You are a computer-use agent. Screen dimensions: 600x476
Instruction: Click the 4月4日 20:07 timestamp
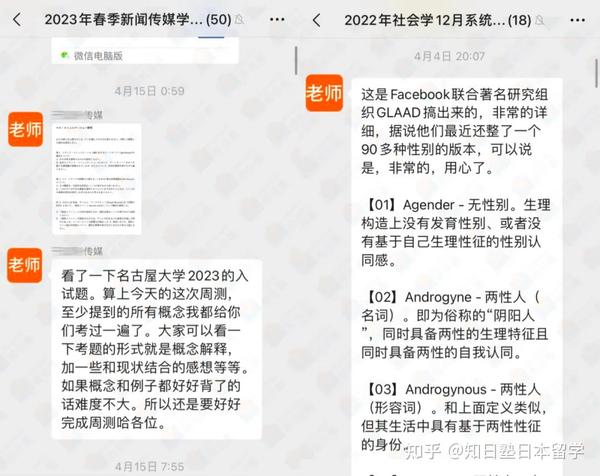(450, 57)
